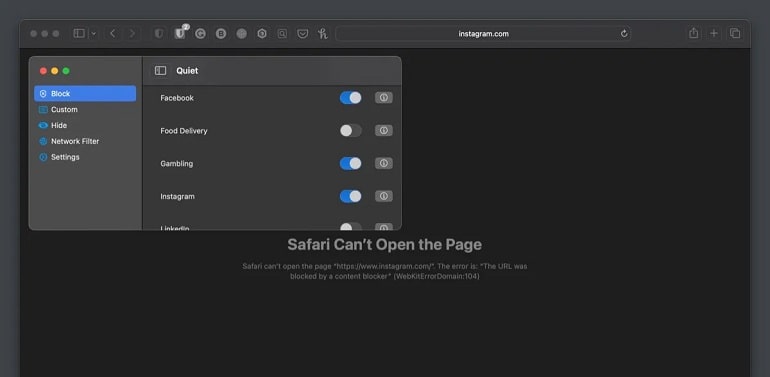Screen dimensions: 770x377
Task: Click the Instagram row label
Action: tap(177, 196)
